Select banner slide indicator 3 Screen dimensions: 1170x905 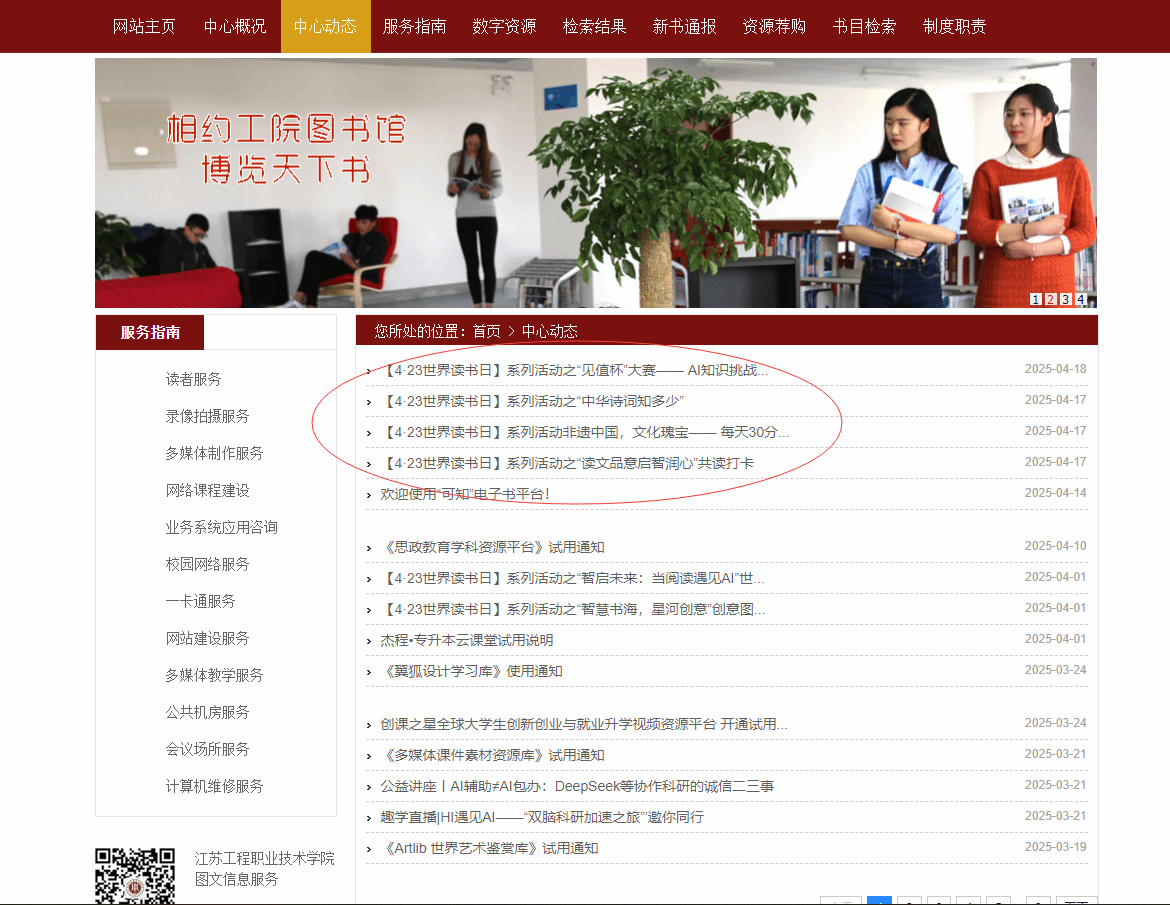click(1065, 299)
